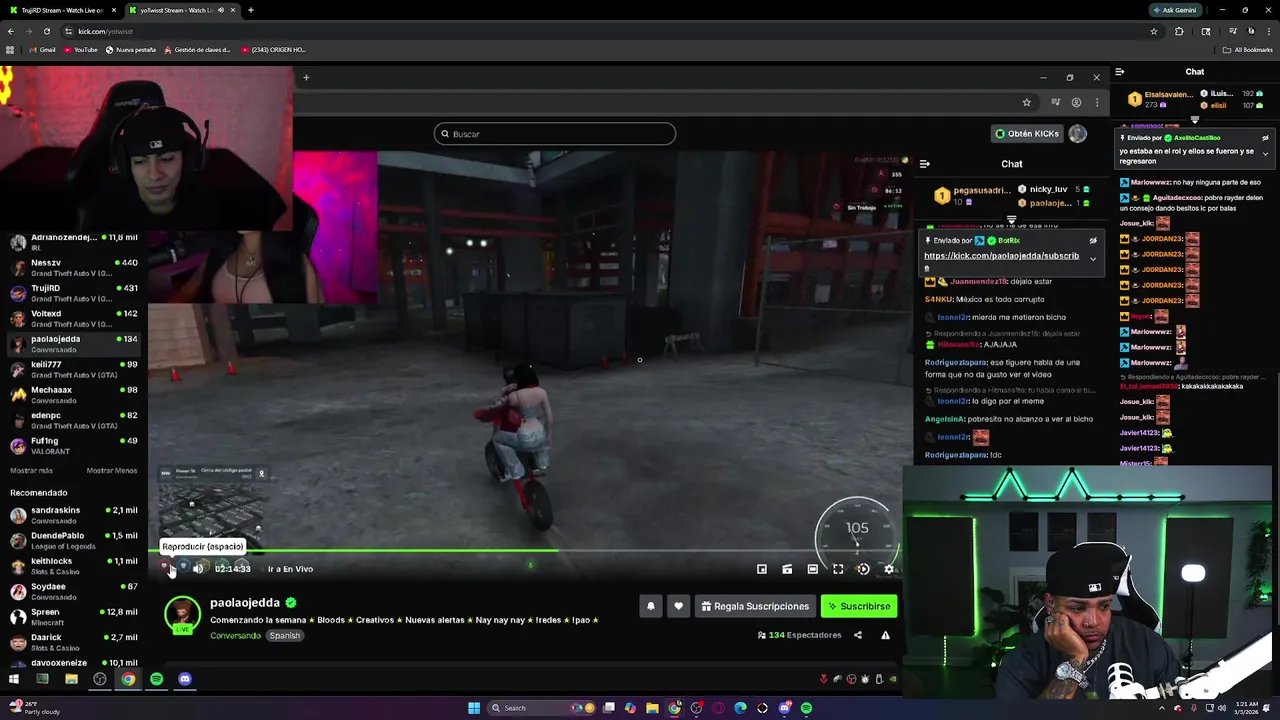
Task: Click the Spanish language tag
Action: (x=284, y=636)
